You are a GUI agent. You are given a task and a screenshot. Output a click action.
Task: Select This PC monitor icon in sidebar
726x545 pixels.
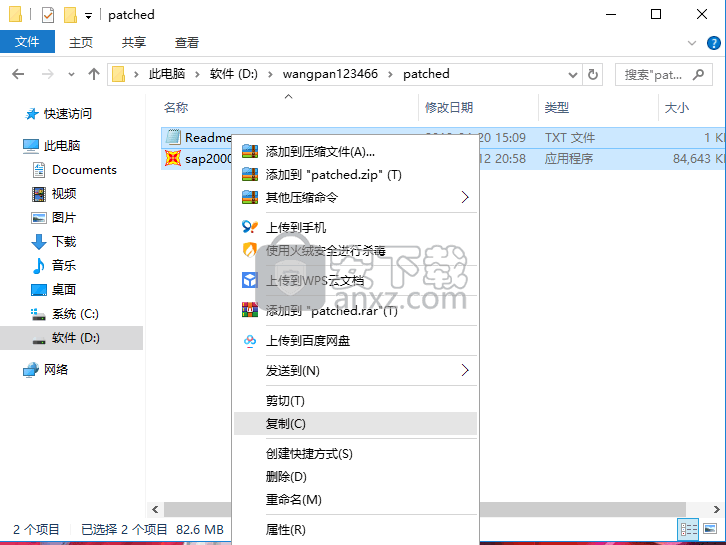coord(31,146)
